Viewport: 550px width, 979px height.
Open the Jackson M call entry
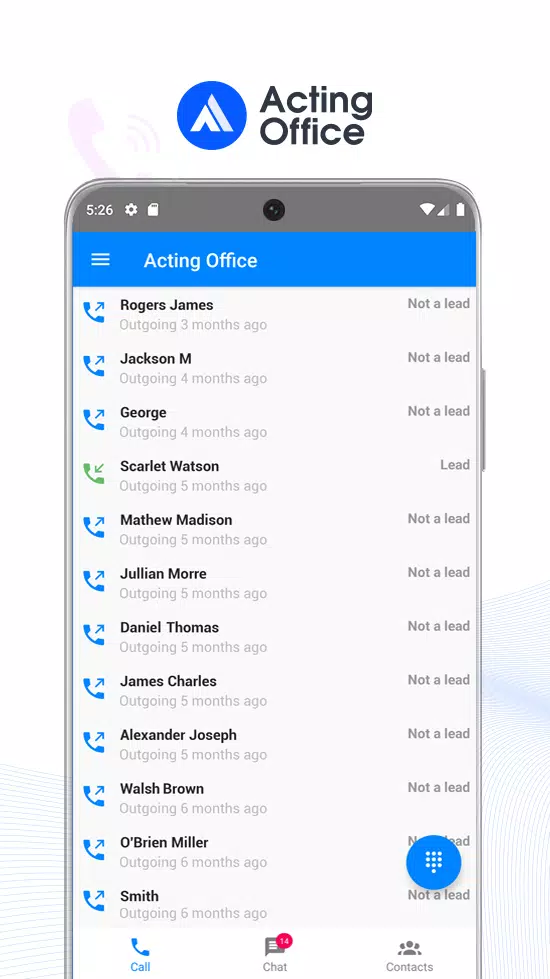point(275,368)
